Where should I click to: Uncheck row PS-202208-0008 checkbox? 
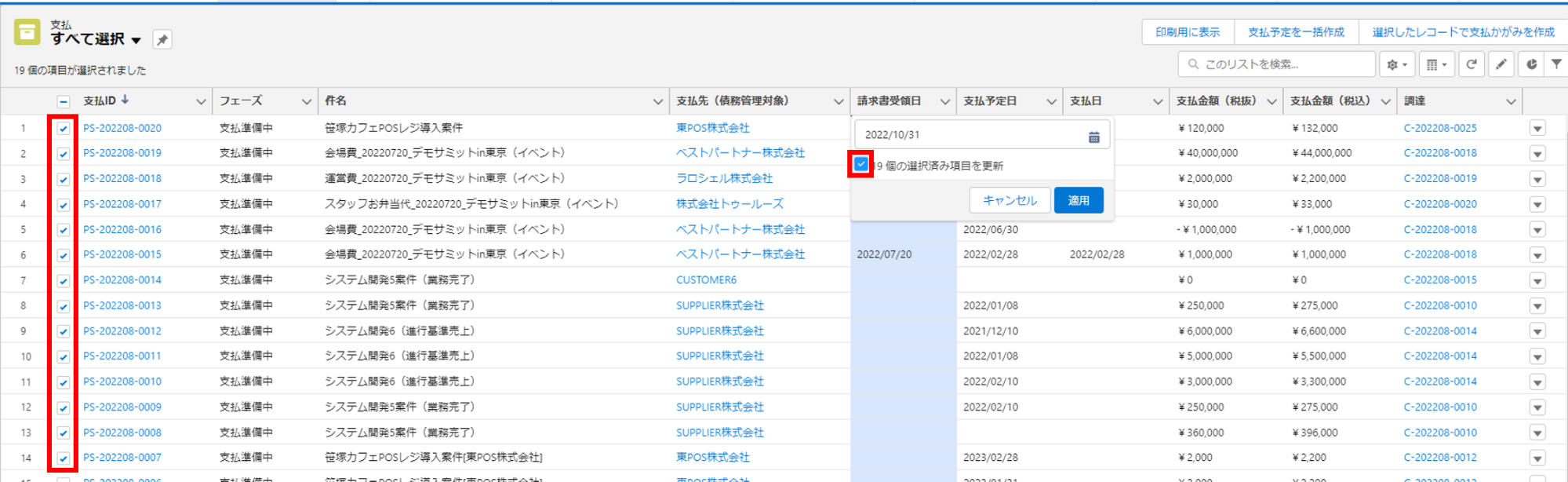64,433
